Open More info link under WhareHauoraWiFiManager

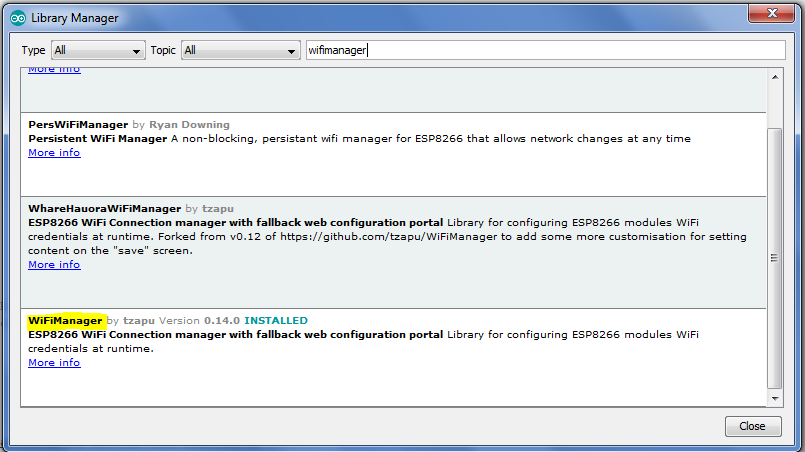pos(54,265)
